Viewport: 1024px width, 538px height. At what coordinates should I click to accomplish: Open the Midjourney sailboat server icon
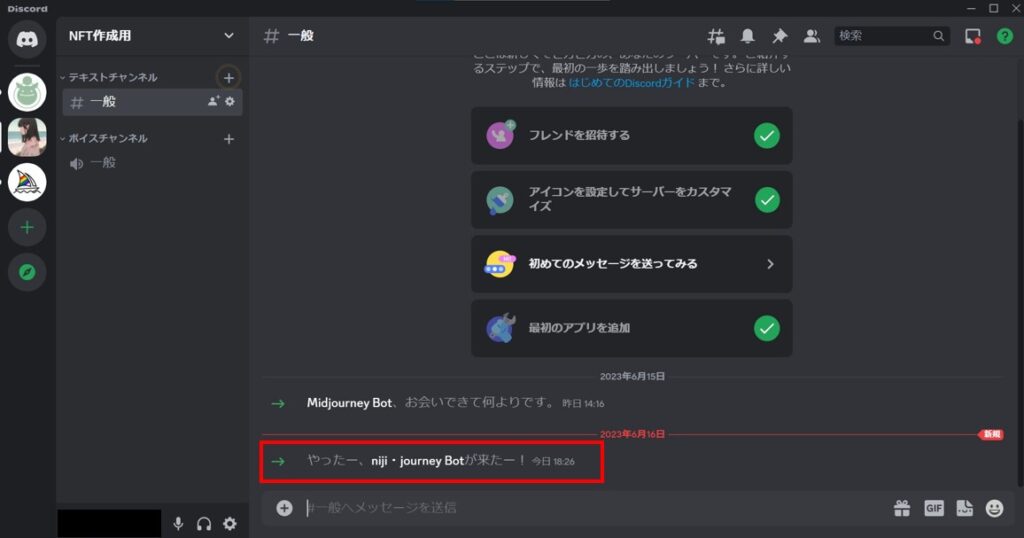(27, 182)
